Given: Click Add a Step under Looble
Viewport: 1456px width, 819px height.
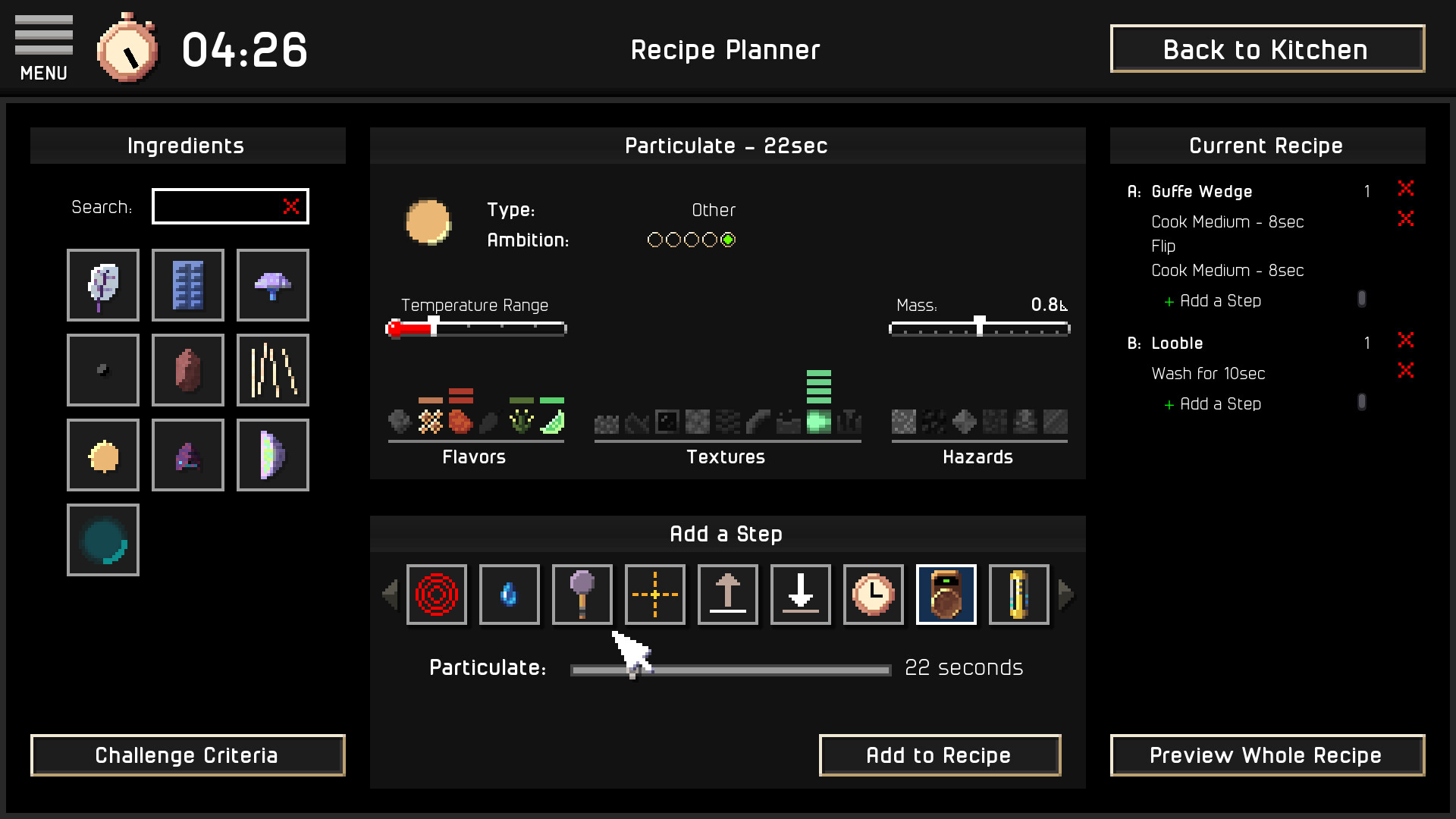Looking at the screenshot, I should click(1213, 404).
